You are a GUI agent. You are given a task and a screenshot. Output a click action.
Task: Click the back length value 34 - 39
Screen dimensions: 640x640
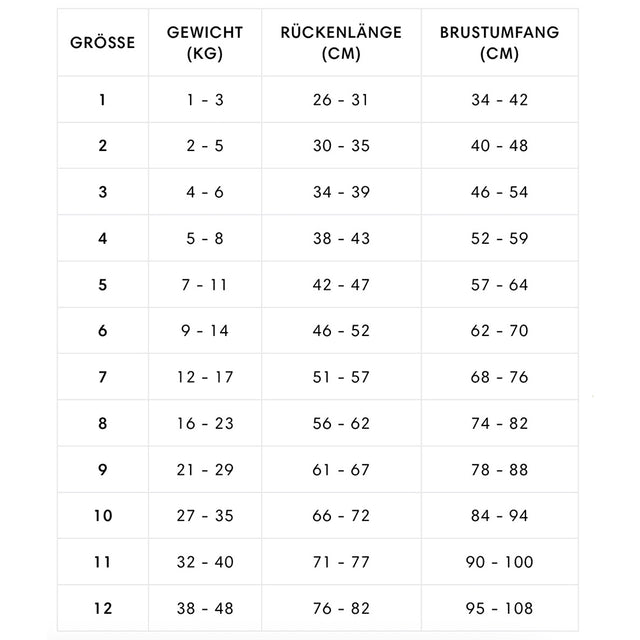[341, 192]
